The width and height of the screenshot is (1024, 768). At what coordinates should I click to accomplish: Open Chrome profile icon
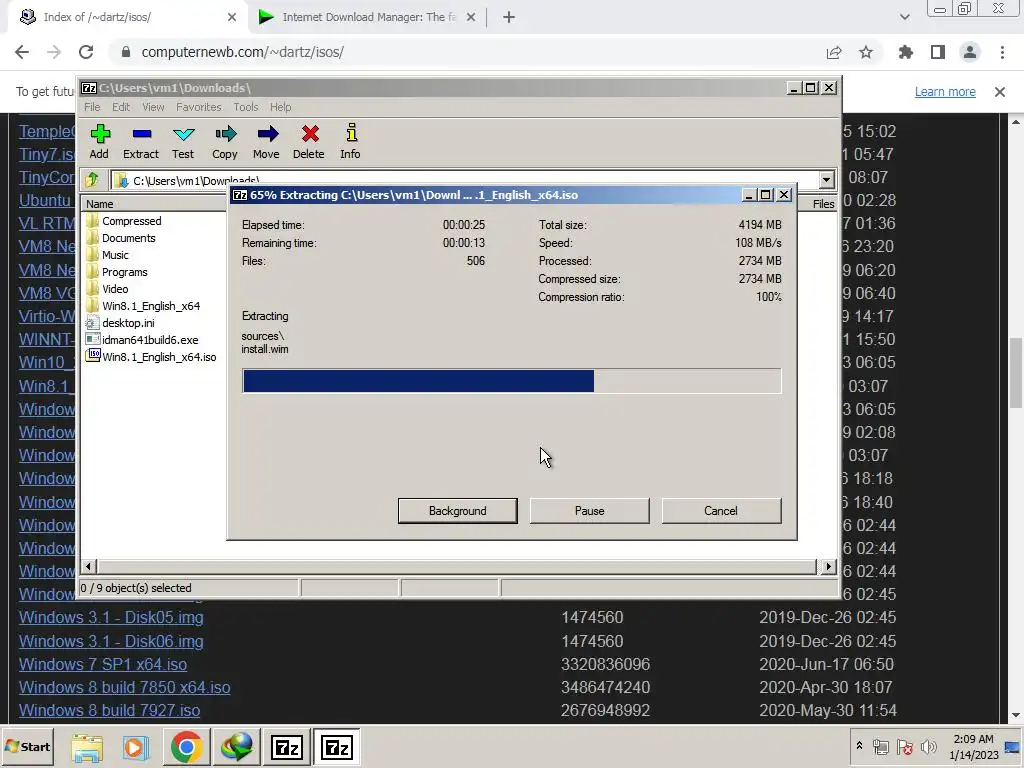click(970, 52)
